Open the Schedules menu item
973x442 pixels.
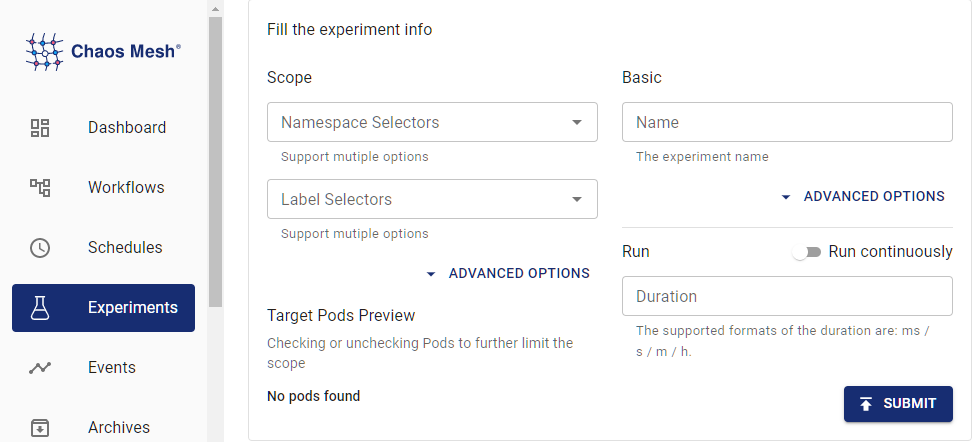pyautogui.click(x=125, y=248)
